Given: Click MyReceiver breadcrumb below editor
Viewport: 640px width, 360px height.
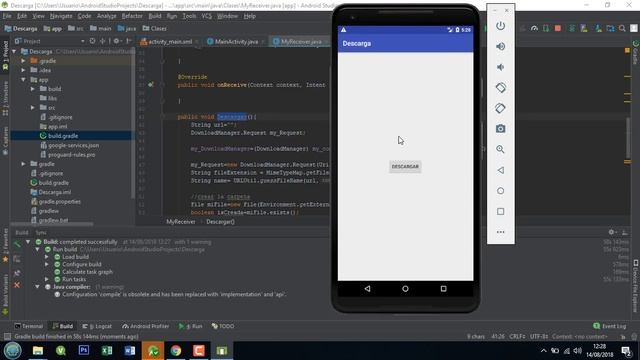Looking at the screenshot, I should (180, 222).
